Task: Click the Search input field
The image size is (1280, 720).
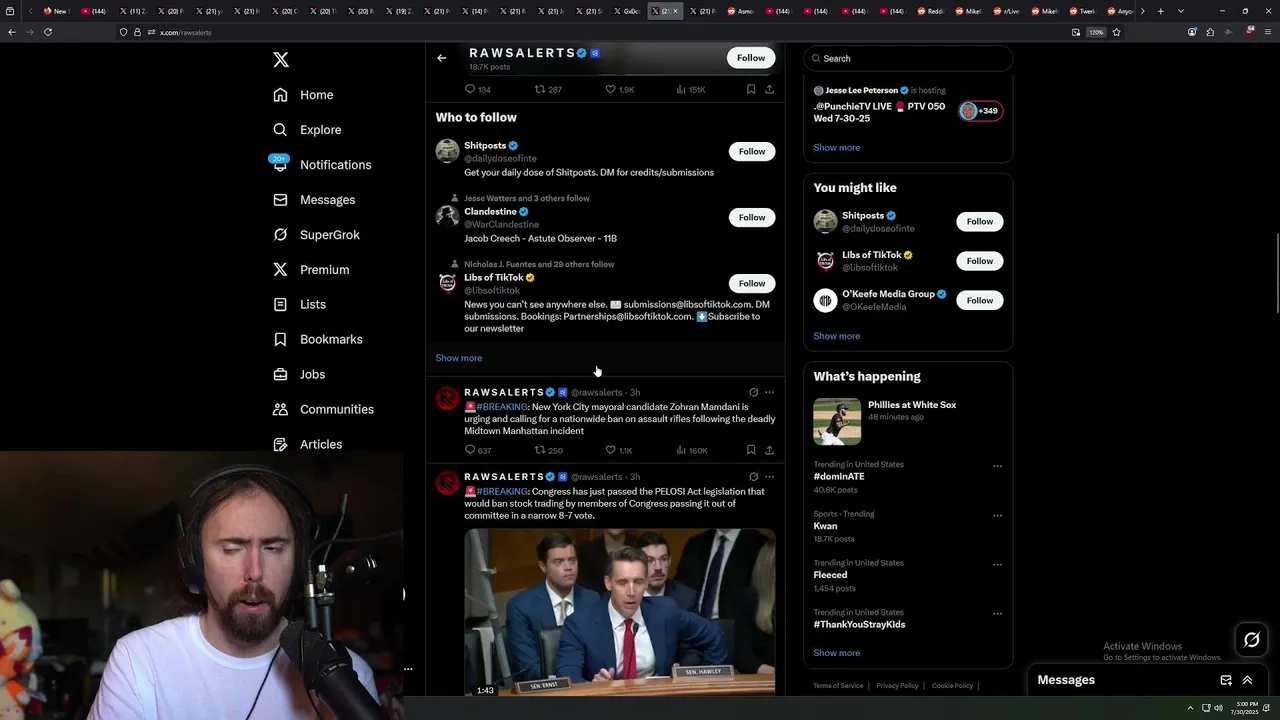Action: pyautogui.click(x=908, y=59)
